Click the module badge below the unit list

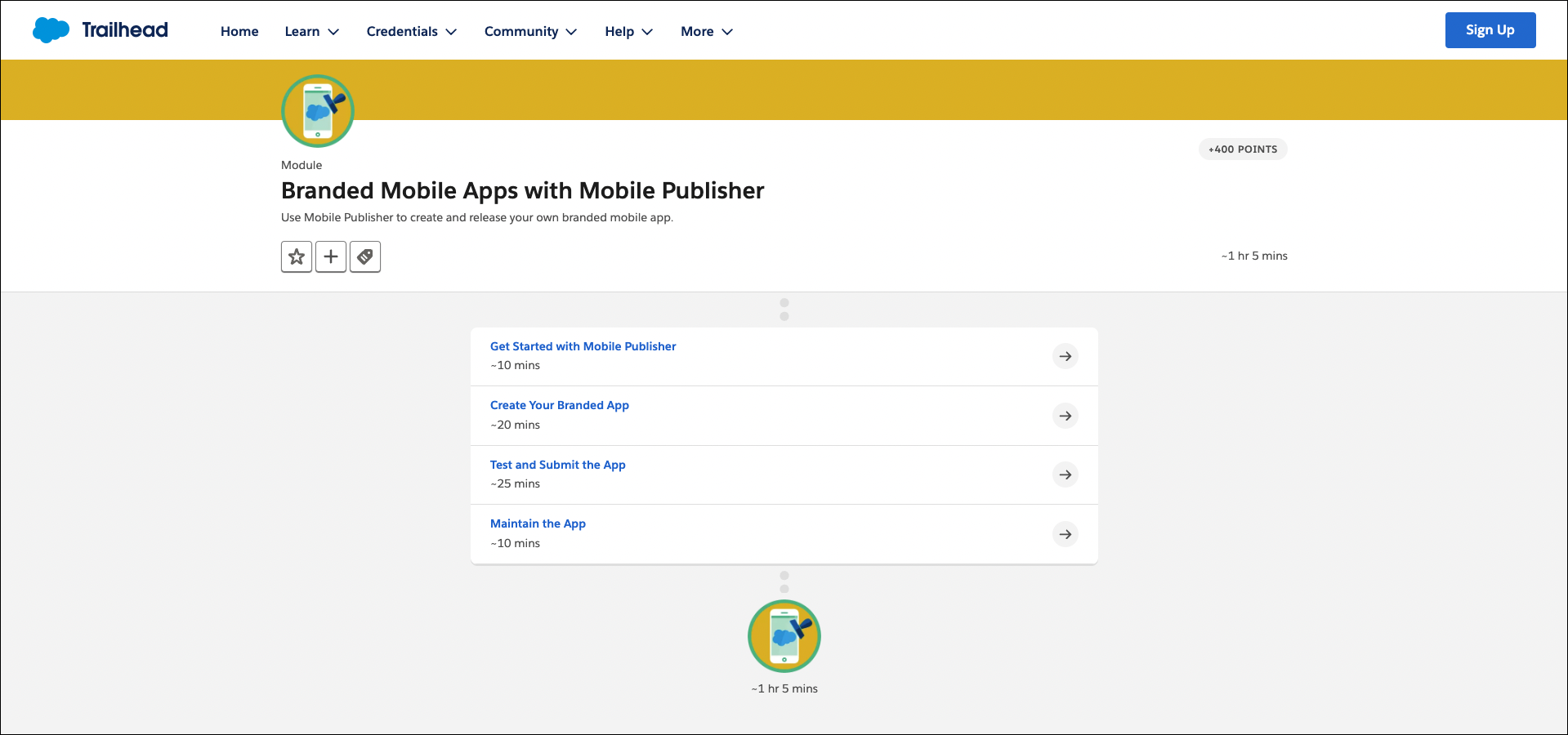click(784, 636)
